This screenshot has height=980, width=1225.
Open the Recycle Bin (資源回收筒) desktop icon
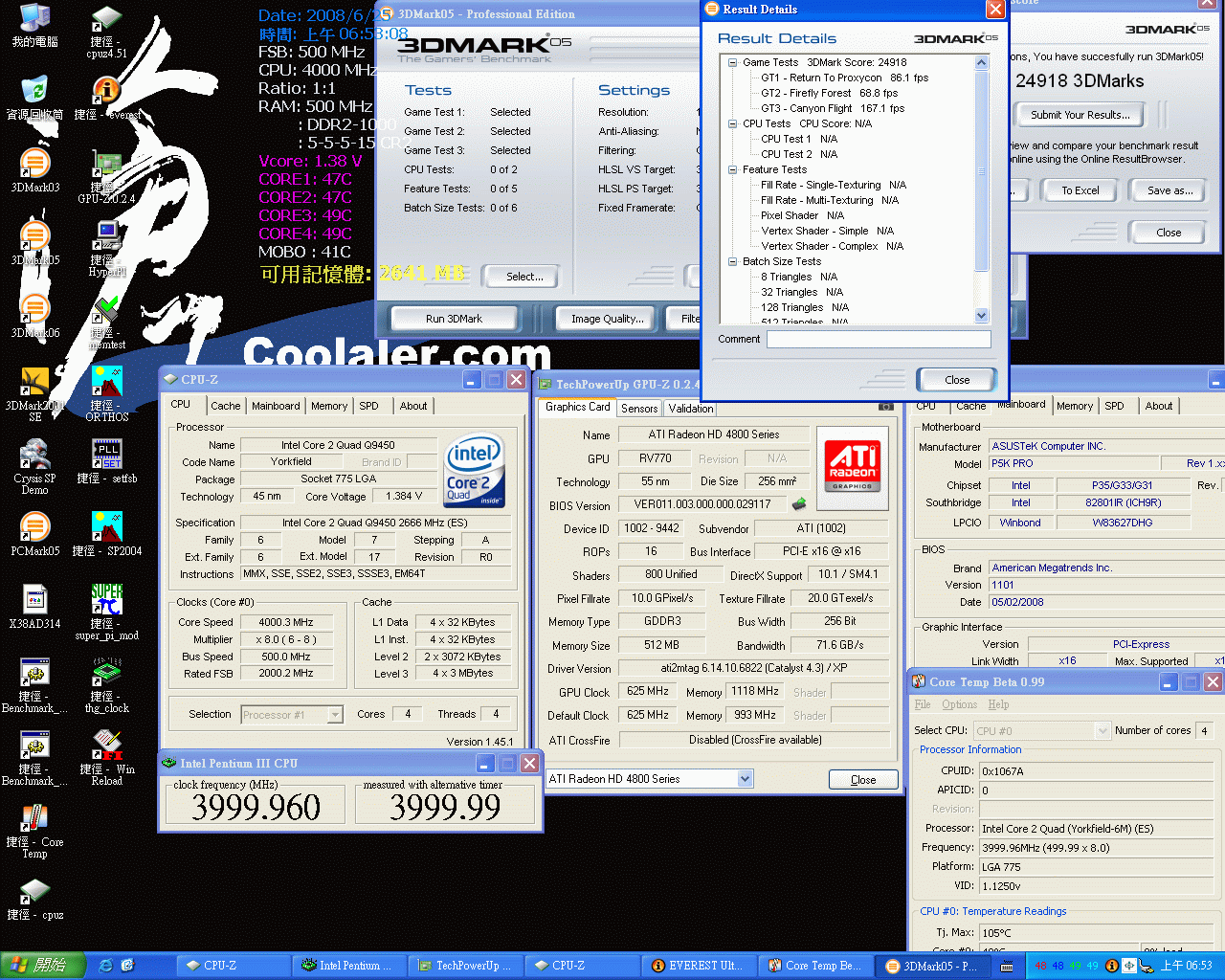[34, 98]
